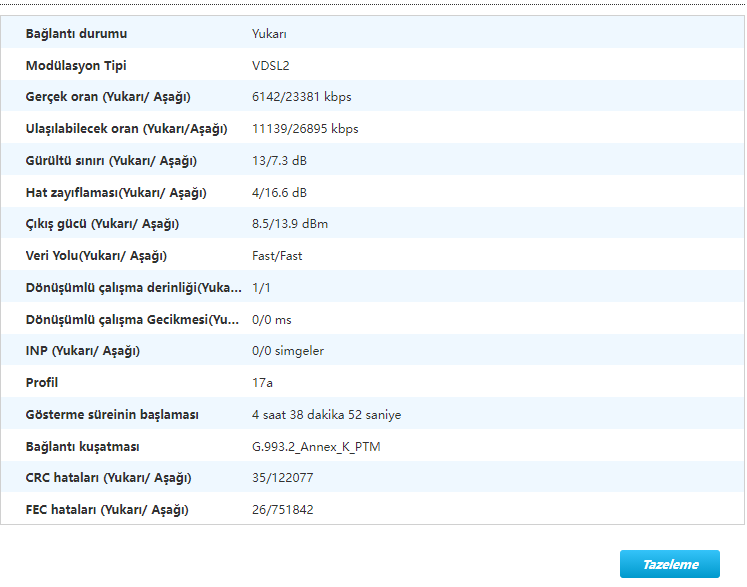
Task: Select 'Gerçek oran (Yukarı/ Aşağı)' label
Action: point(108,97)
